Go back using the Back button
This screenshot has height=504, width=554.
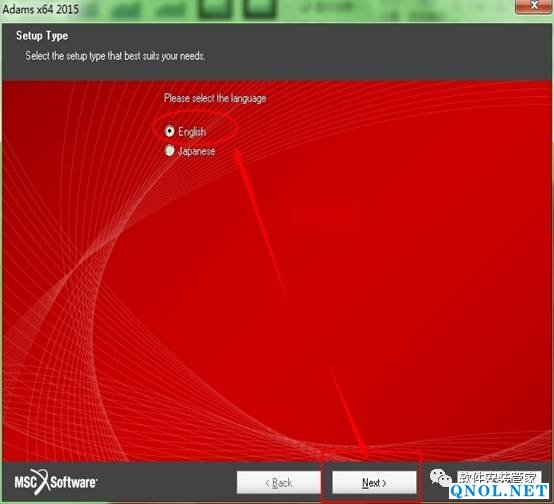(x=279, y=482)
